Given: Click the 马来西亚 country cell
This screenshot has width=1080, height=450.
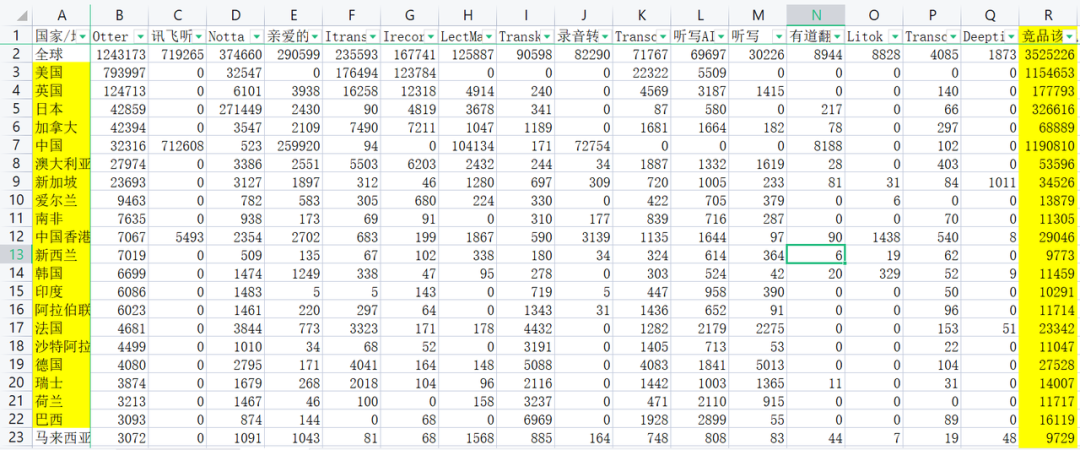Looking at the screenshot, I should 61,436.
